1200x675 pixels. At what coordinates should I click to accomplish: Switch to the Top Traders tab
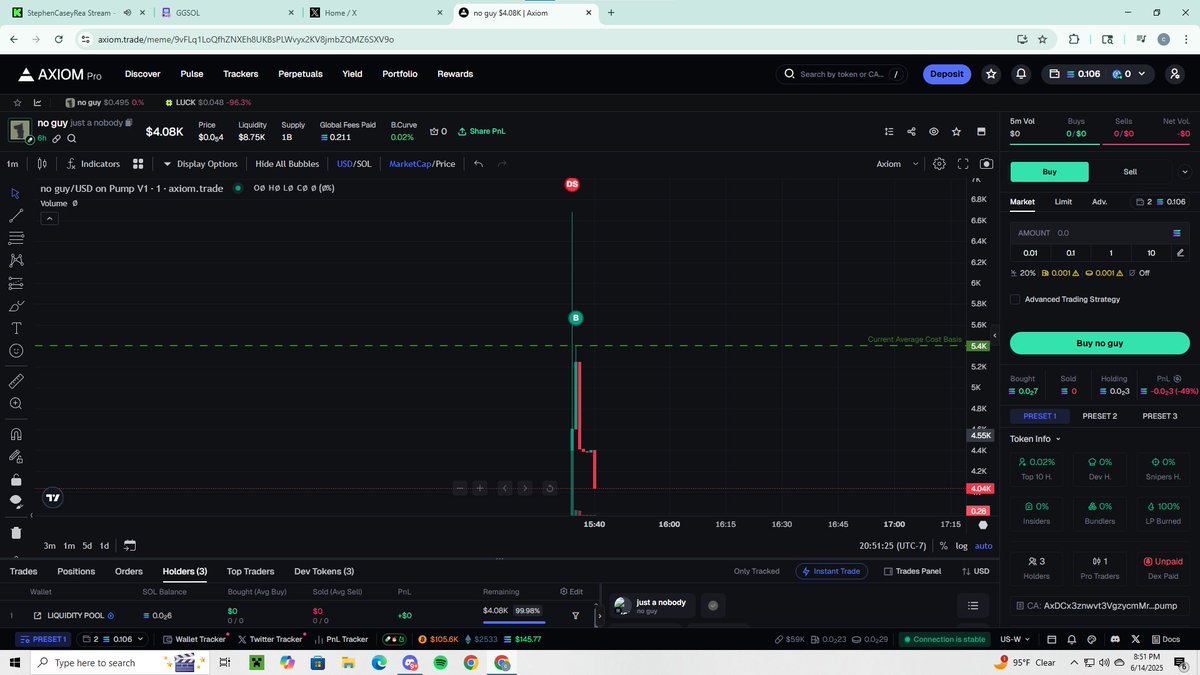pyautogui.click(x=250, y=571)
